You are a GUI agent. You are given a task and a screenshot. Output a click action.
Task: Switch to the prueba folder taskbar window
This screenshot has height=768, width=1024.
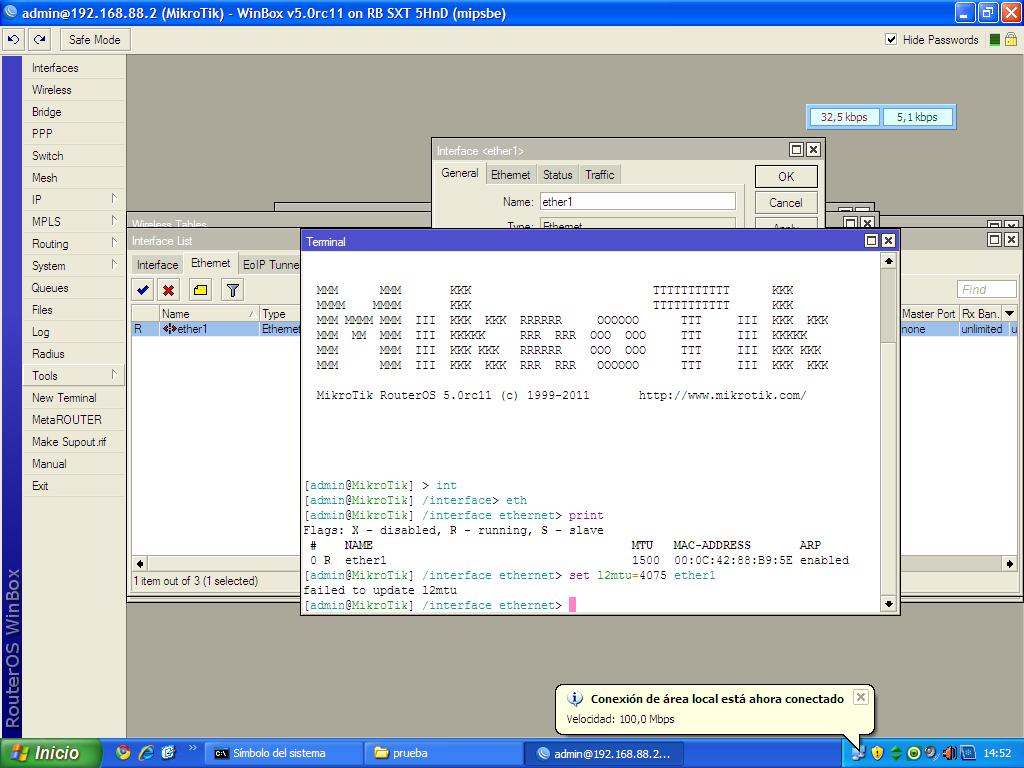tap(443, 753)
